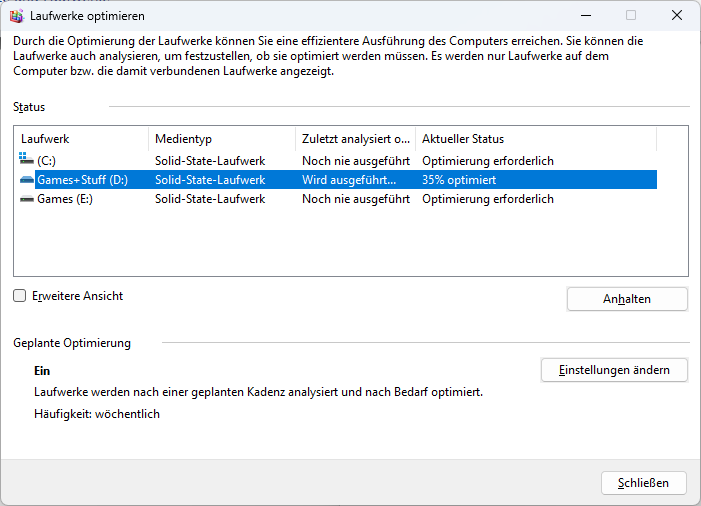Click the Laufwerke optimieren app icon in title bar
Viewport: 701px width, 506px height.
(16, 16)
